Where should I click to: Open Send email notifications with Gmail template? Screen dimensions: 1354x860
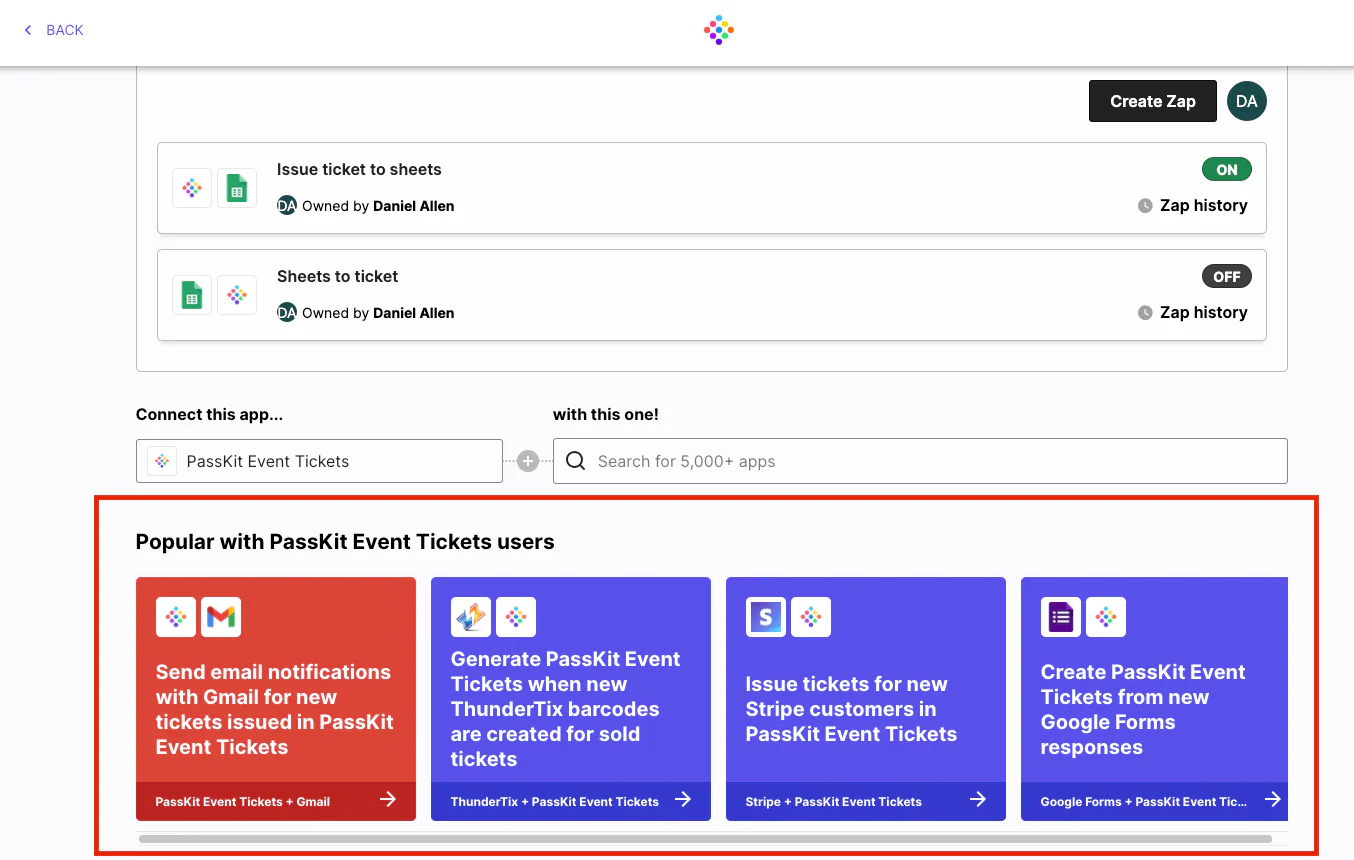pos(275,699)
